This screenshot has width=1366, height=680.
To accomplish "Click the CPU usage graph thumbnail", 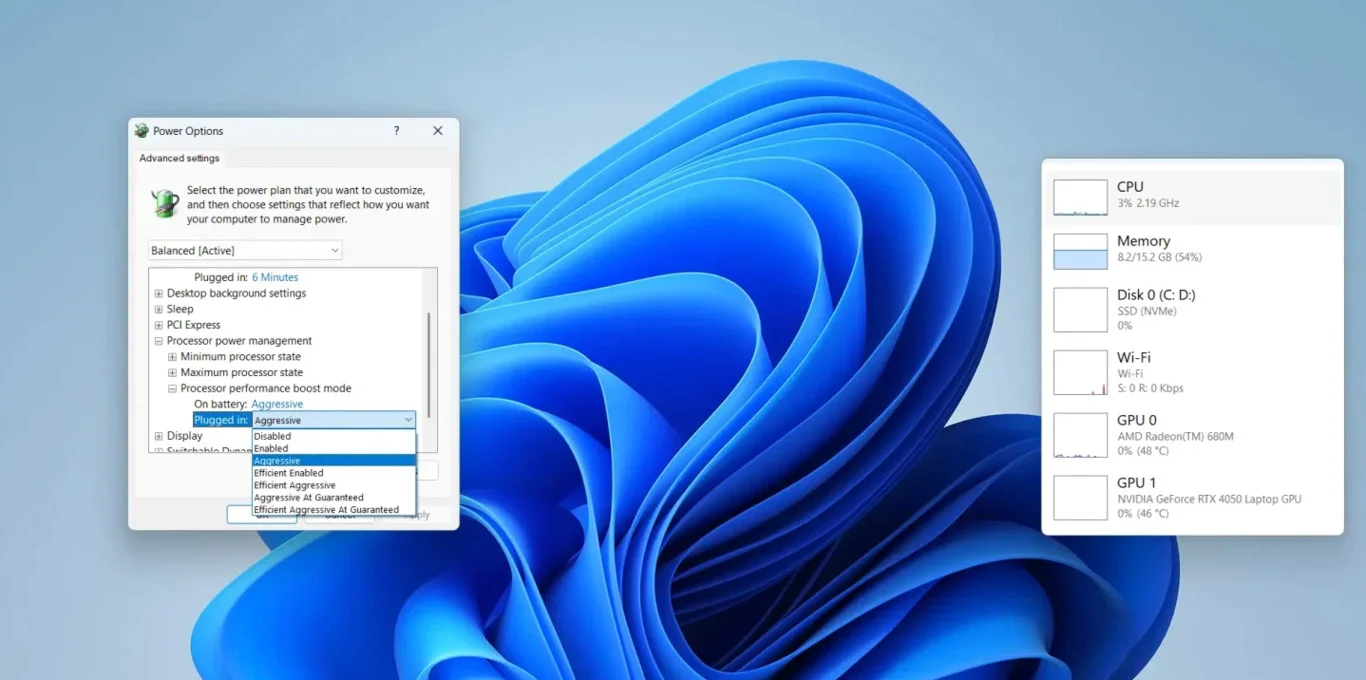I will 1080,198.
